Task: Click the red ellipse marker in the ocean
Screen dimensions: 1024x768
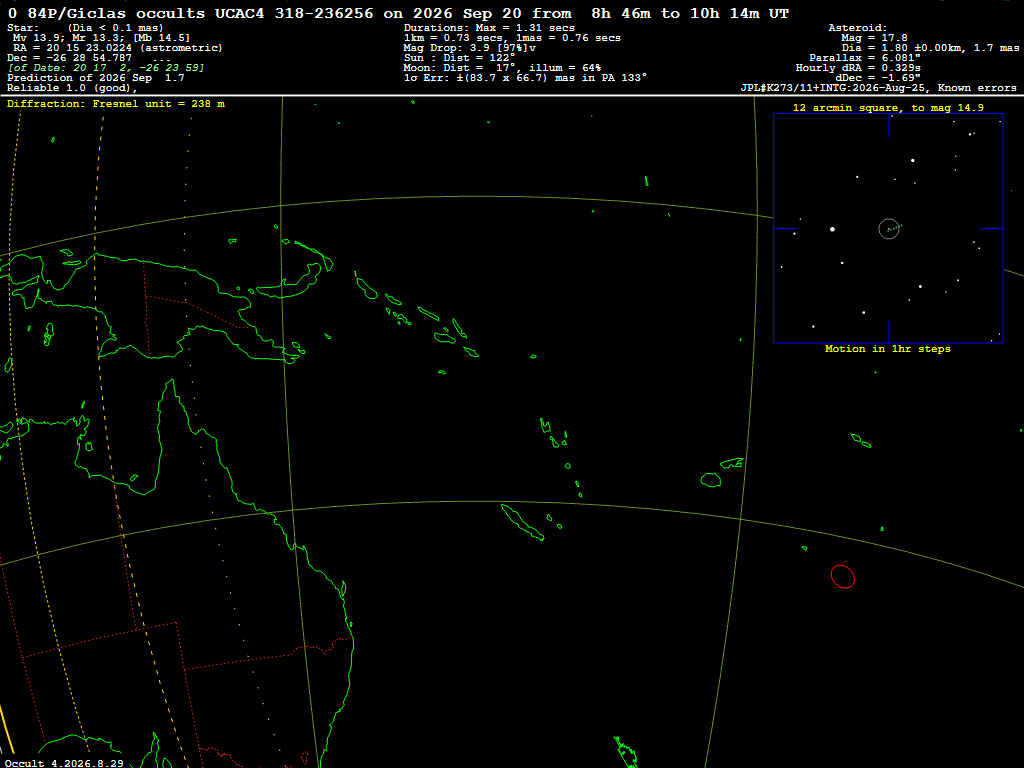Action: pyautogui.click(x=842, y=577)
